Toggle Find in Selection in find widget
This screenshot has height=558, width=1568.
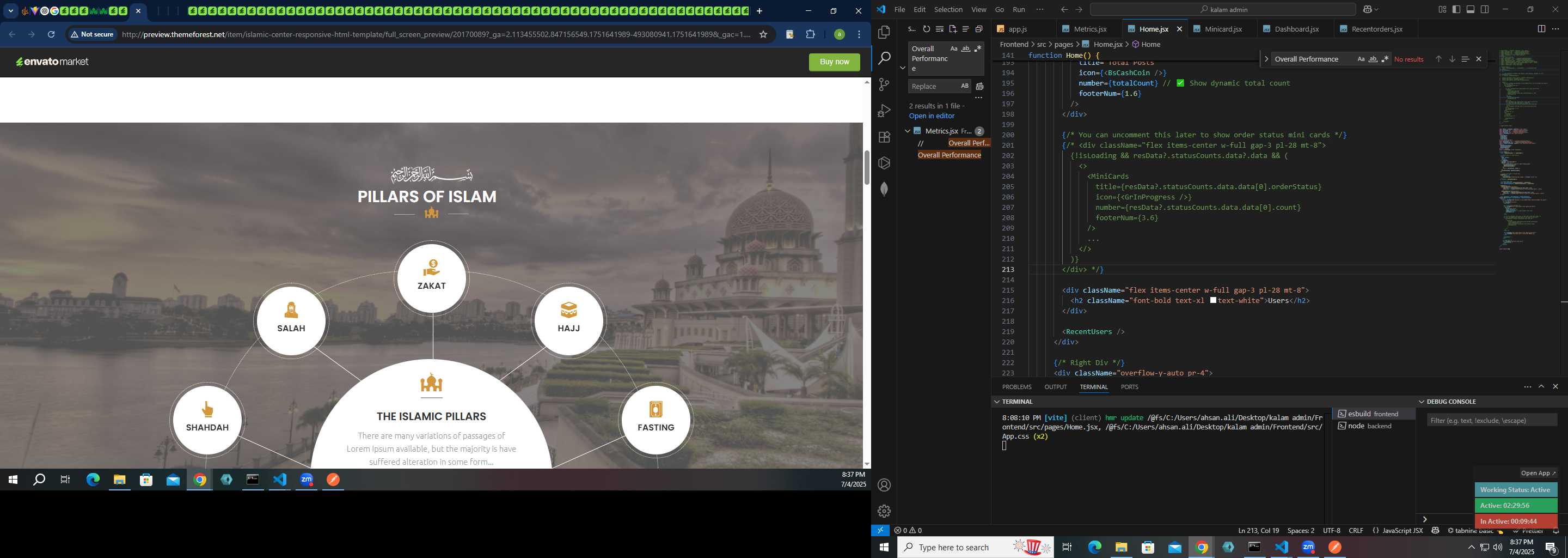tap(1465, 59)
